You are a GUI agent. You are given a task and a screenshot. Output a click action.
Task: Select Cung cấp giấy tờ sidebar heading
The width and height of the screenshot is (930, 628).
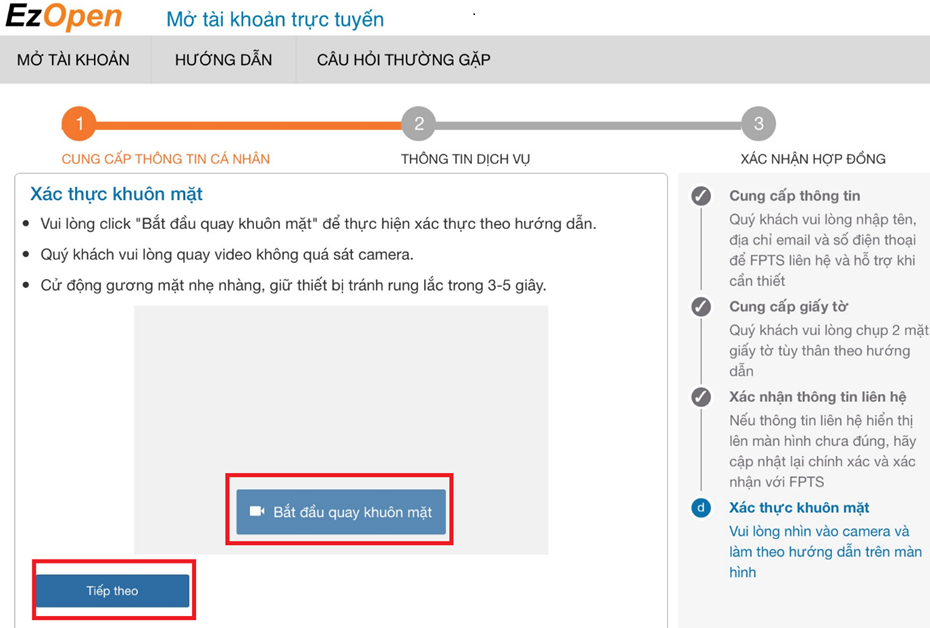click(788, 307)
